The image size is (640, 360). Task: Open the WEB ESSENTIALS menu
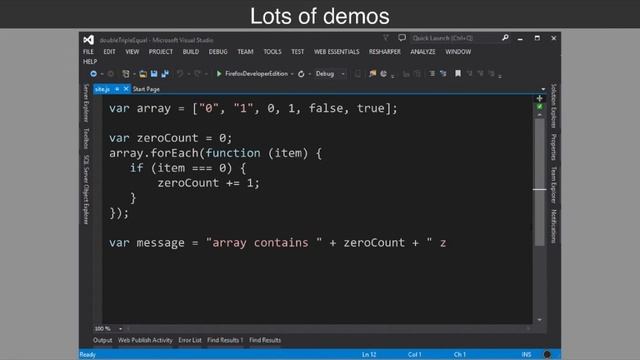tap(337, 52)
